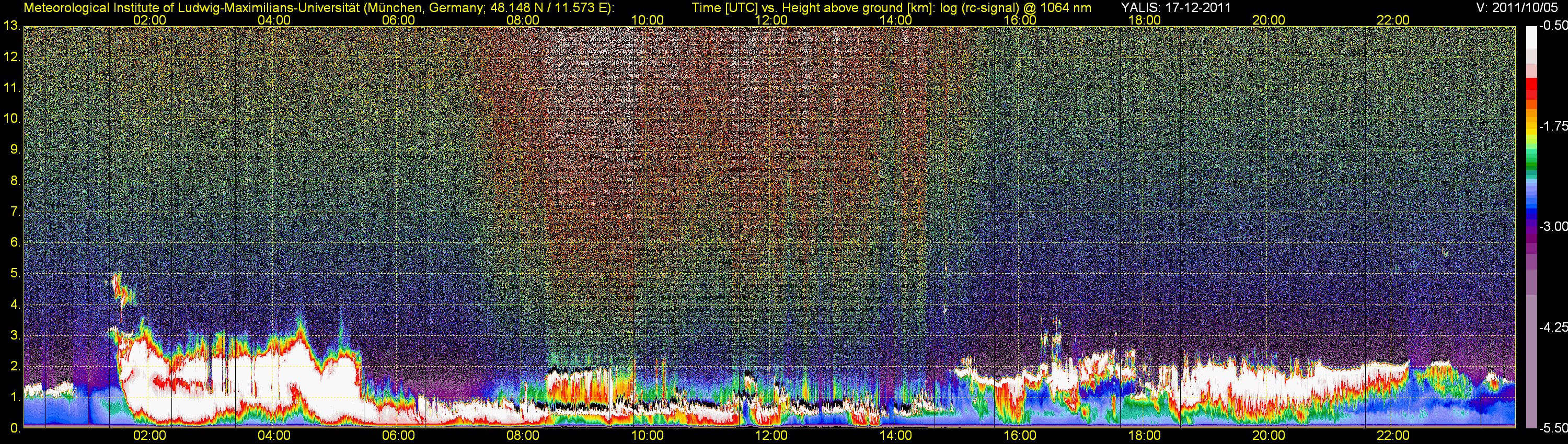
Task: Click the 14:00 label on the bottom time axis
Action: (x=896, y=436)
